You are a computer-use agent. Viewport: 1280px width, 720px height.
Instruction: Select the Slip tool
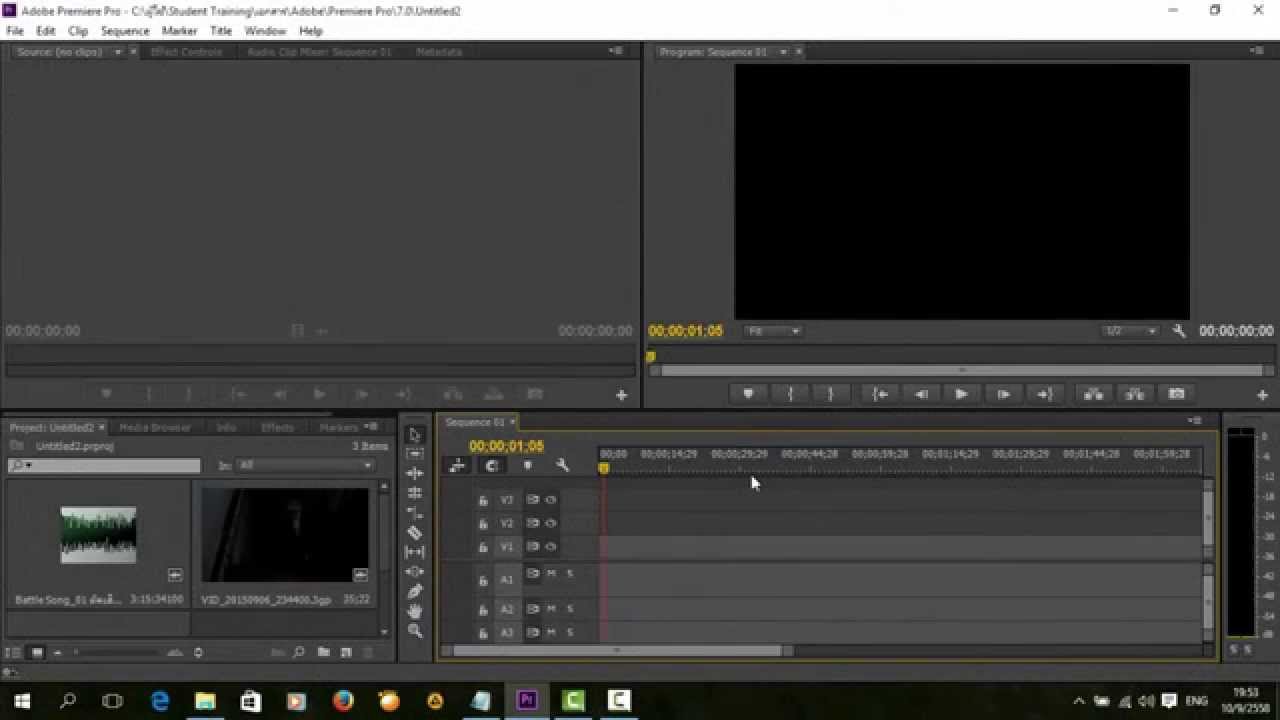(x=415, y=551)
